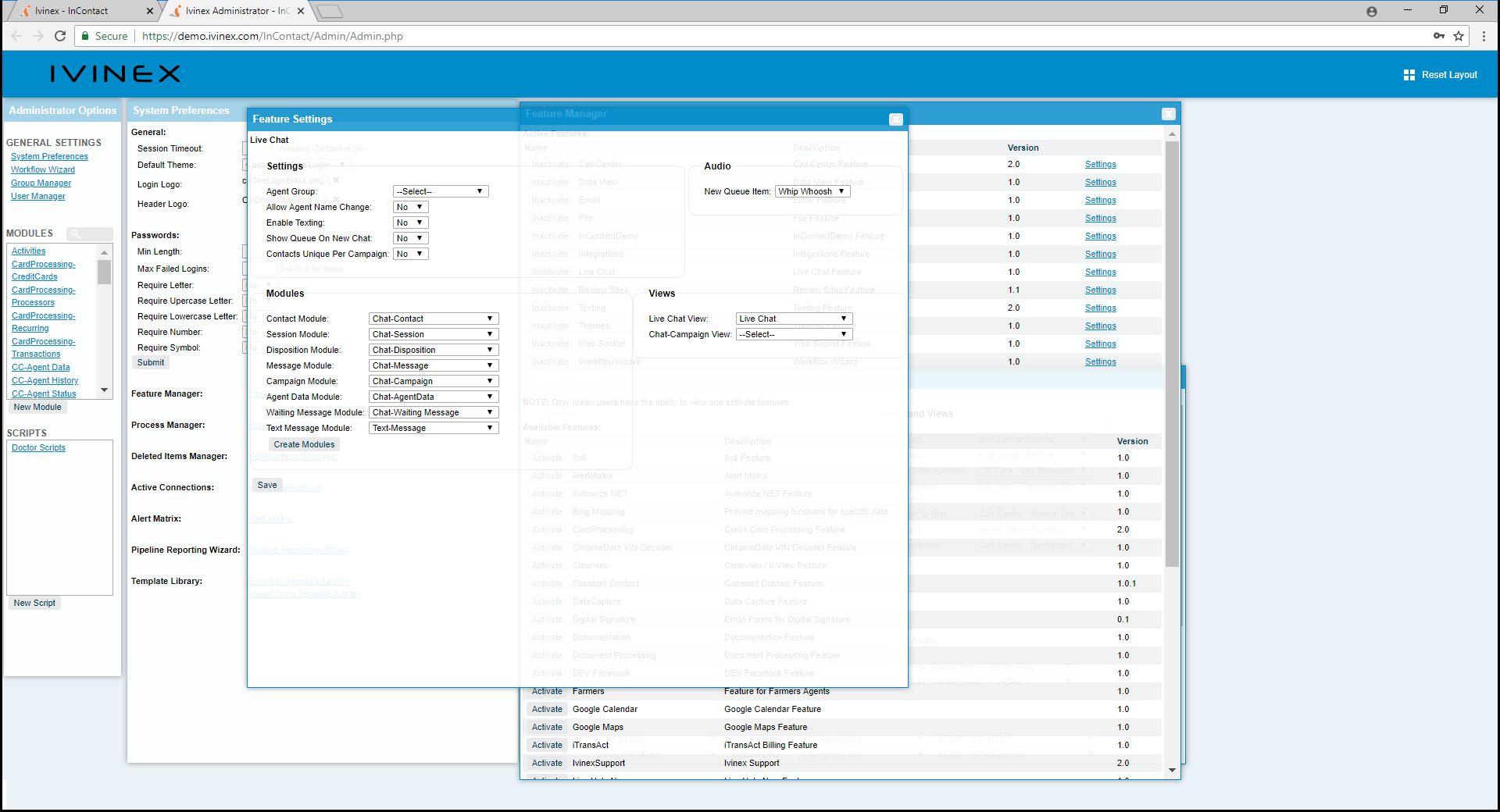Go back in browser history
The width and height of the screenshot is (1500, 812).
[16, 36]
